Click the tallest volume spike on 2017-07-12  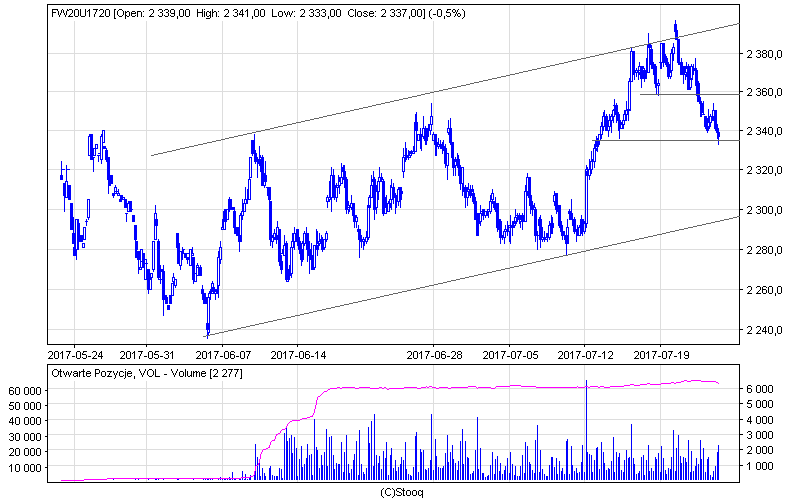tap(586, 430)
